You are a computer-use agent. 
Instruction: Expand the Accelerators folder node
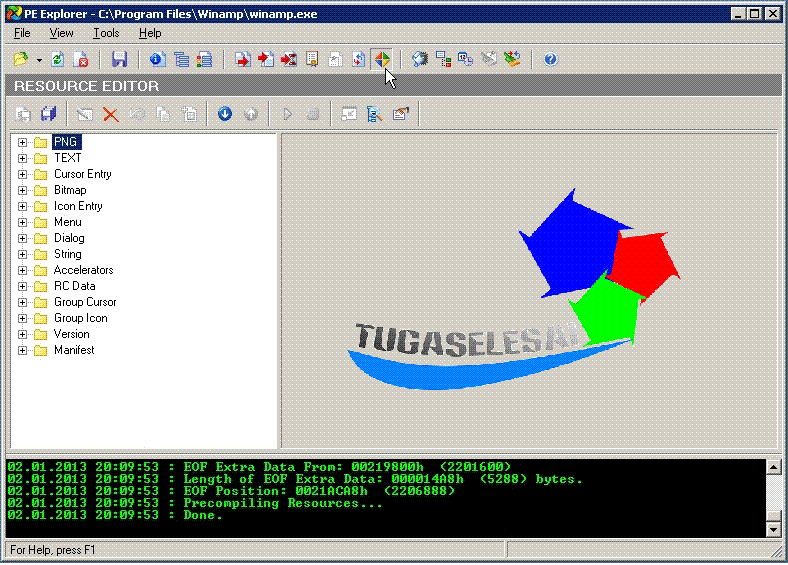coord(22,270)
